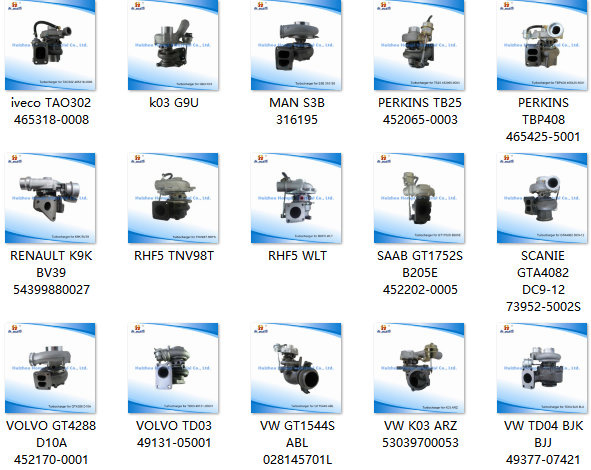This screenshot has width=591, height=470.
Task: Select the k03 G9U turbocharger thumbnail
Action: point(173,45)
